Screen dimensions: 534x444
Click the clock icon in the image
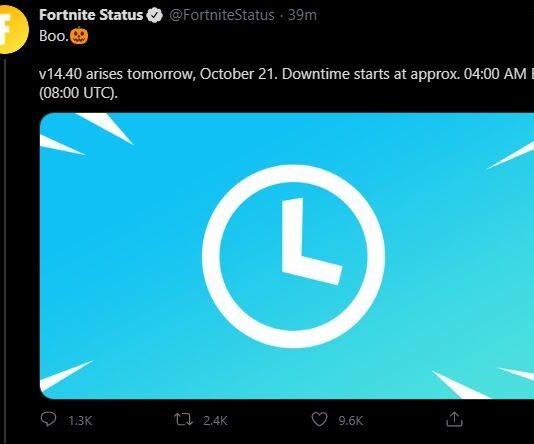click(293, 256)
